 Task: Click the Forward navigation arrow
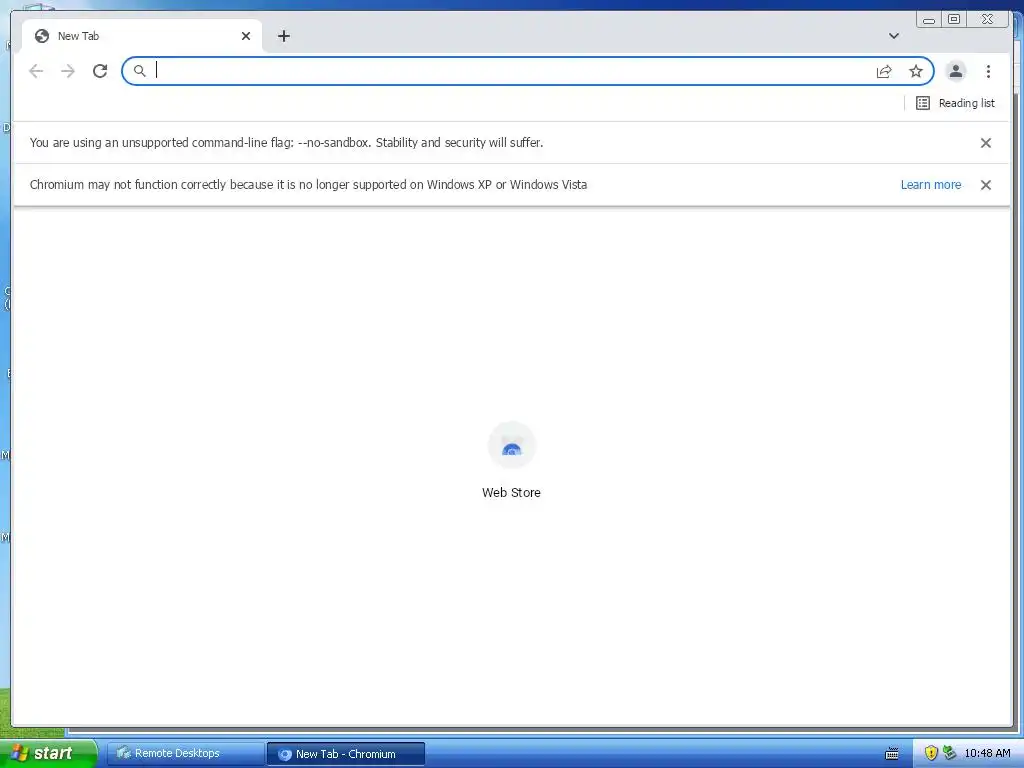[68, 71]
